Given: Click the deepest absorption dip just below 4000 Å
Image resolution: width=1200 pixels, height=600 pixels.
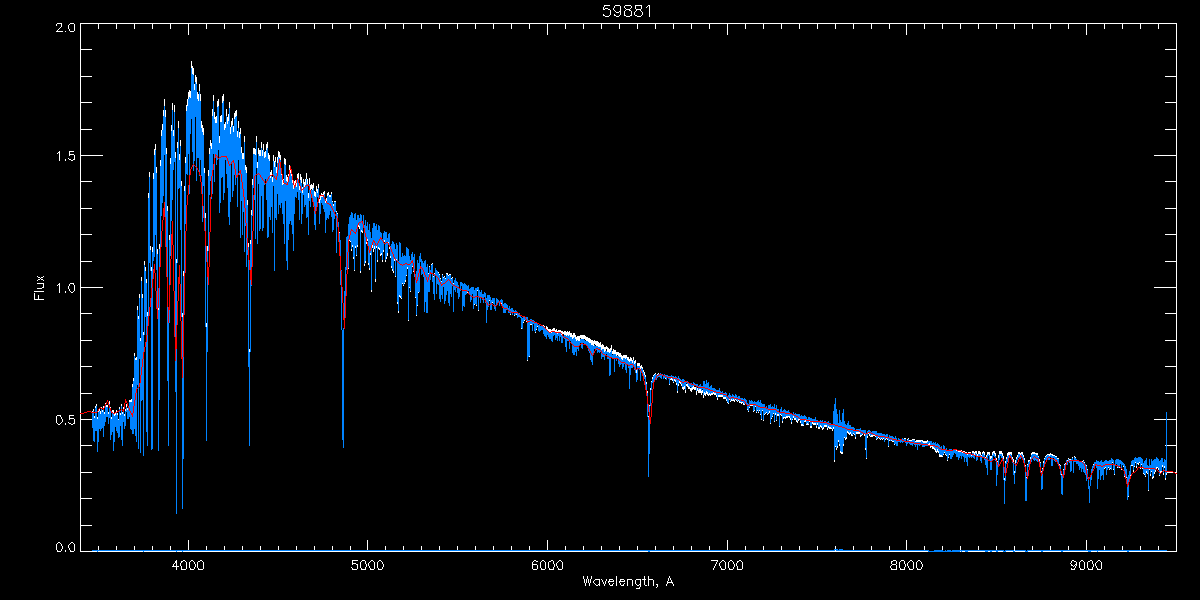Looking at the screenshot, I should click(x=177, y=511).
